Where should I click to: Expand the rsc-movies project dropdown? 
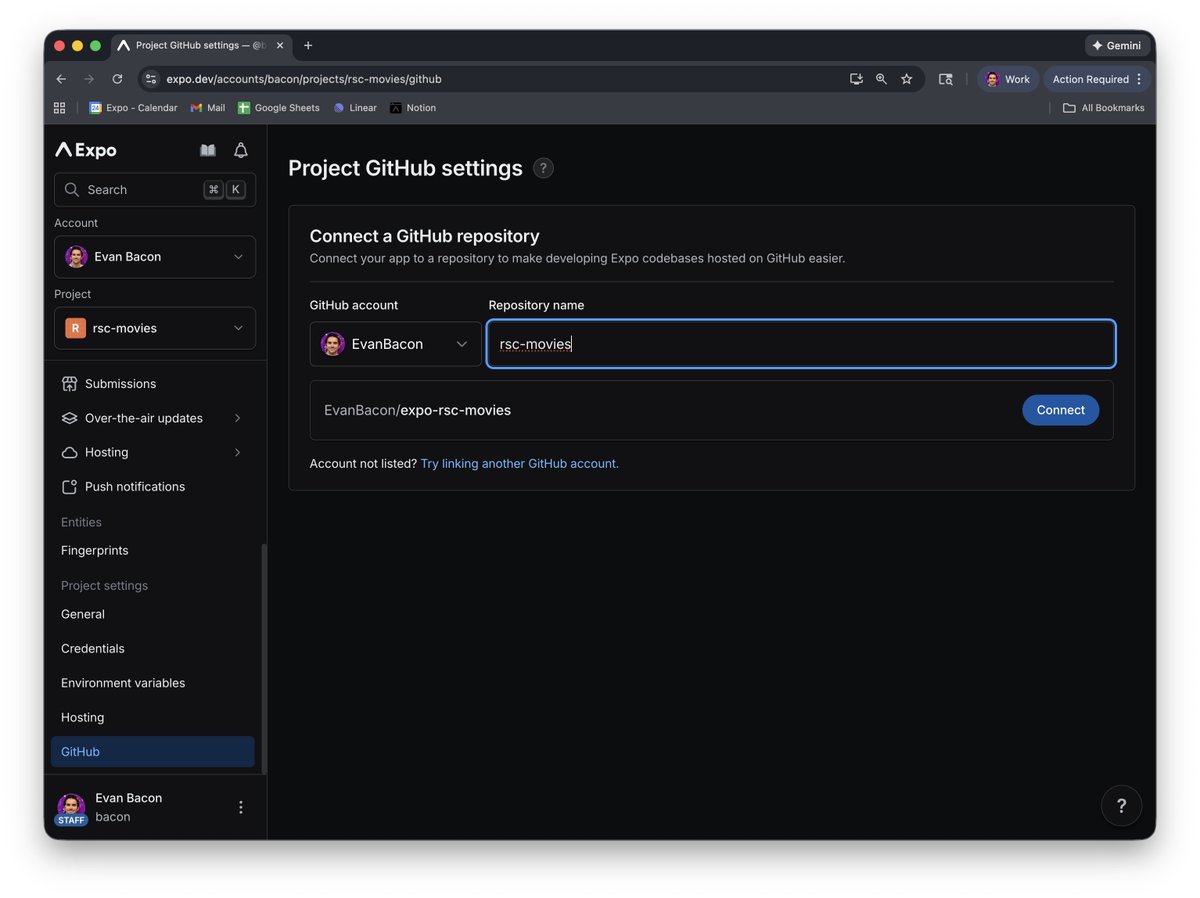[x=155, y=328]
